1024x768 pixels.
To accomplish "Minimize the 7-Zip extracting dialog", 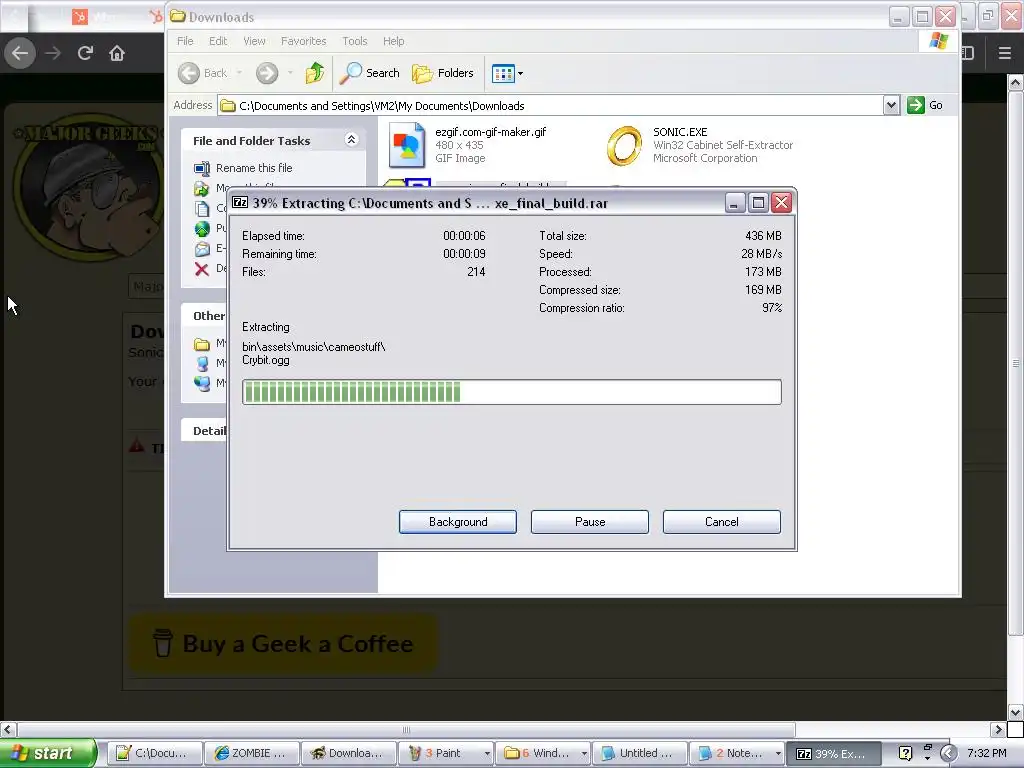I will pyautogui.click(x=735, y=202).
